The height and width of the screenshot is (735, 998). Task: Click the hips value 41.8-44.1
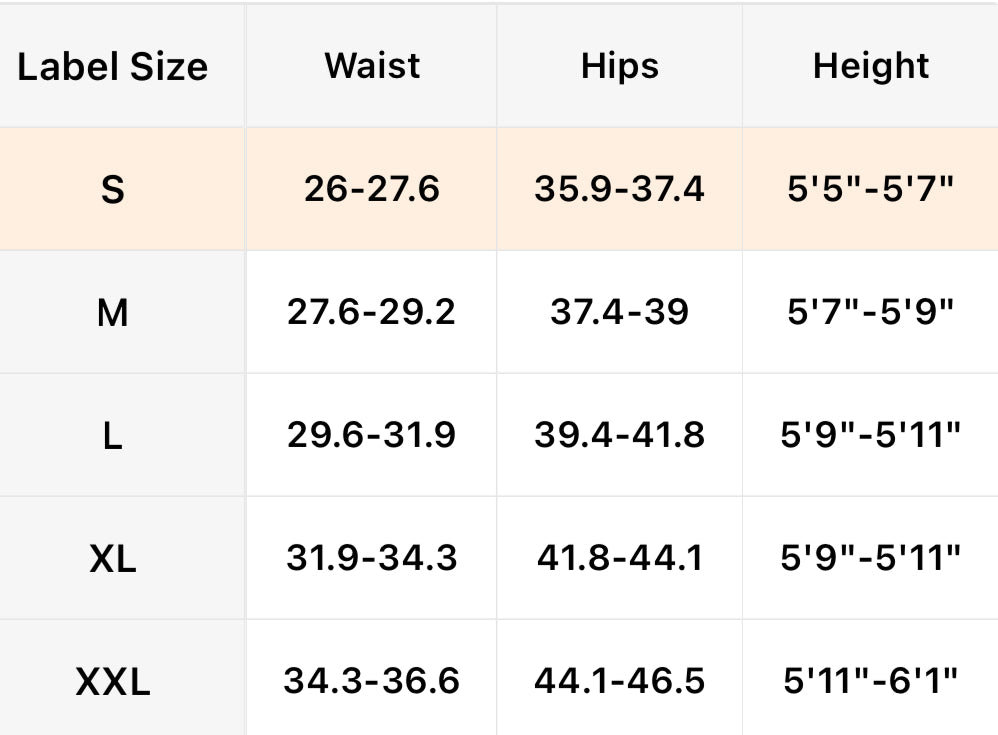620,558
